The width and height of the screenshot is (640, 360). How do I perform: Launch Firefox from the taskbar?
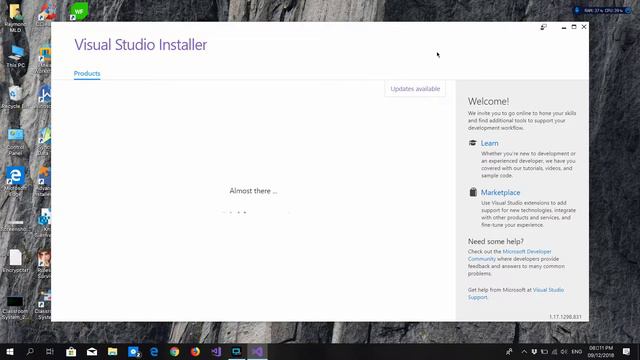[x=196, y=351]
